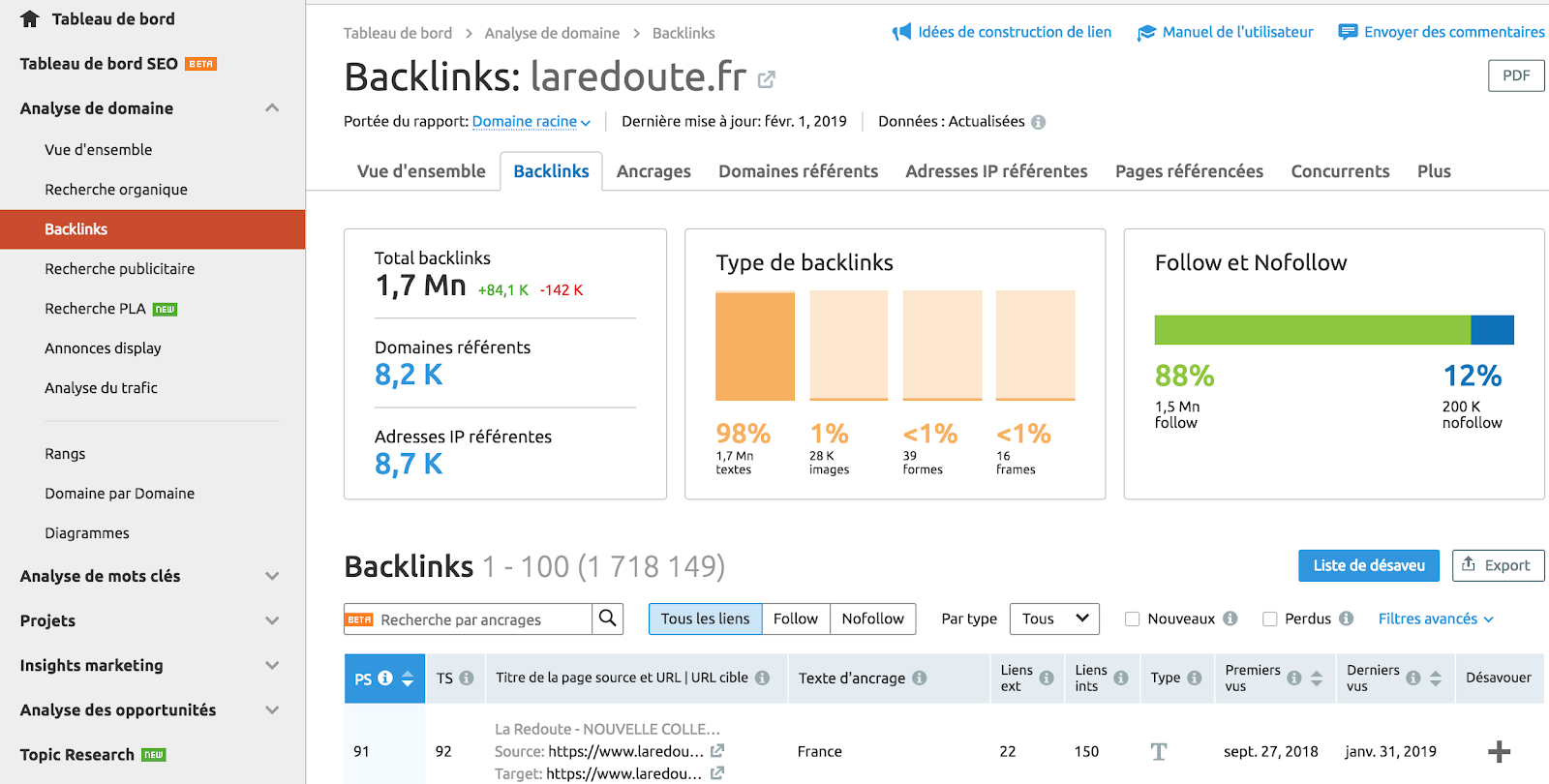Image resolution: width=1549 pixels, height=784 pixels.
Task: Click info icon in Liens ints header
Action: click(1120, 678)
